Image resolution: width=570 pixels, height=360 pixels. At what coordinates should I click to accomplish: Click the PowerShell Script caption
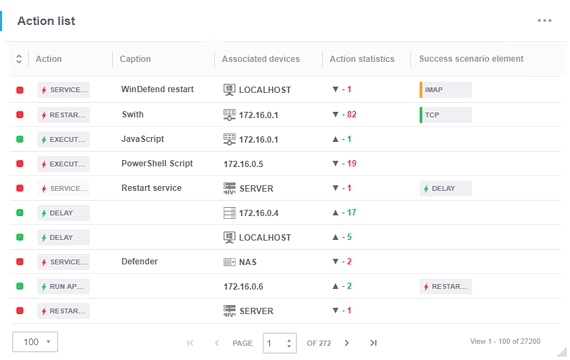(157, 164)
